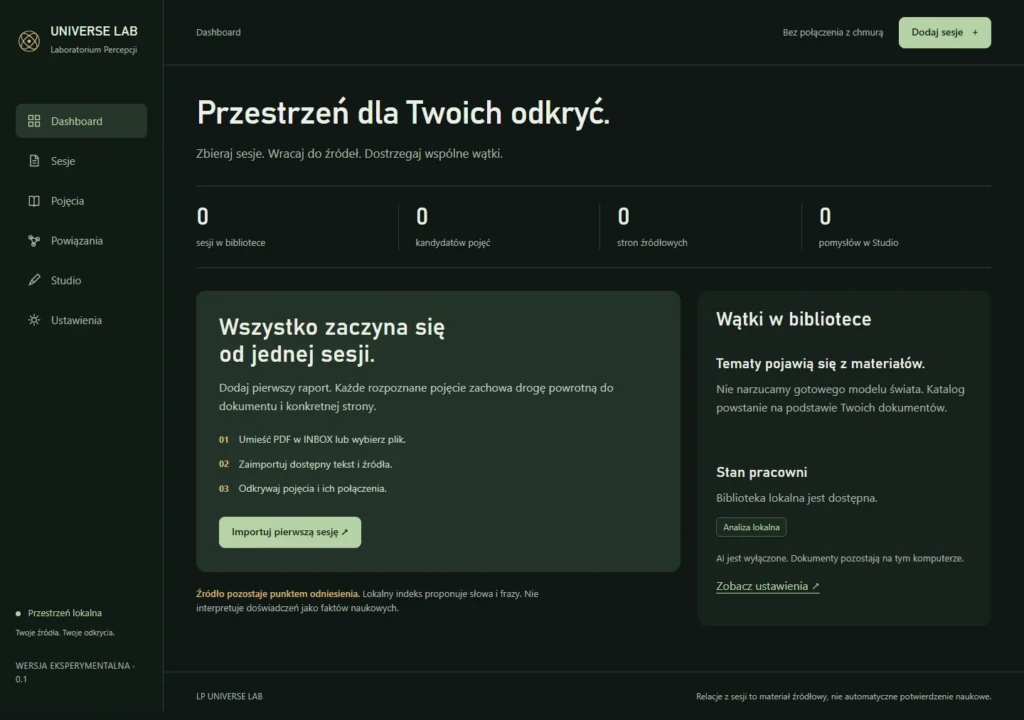Click the 'kandydatów pojęć' counter

click(x=453, y=227)
